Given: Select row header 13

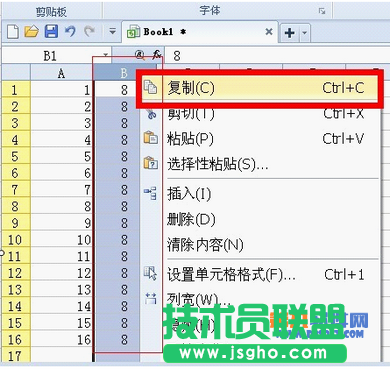Looking at the screenshot, I should click(16, 289).
